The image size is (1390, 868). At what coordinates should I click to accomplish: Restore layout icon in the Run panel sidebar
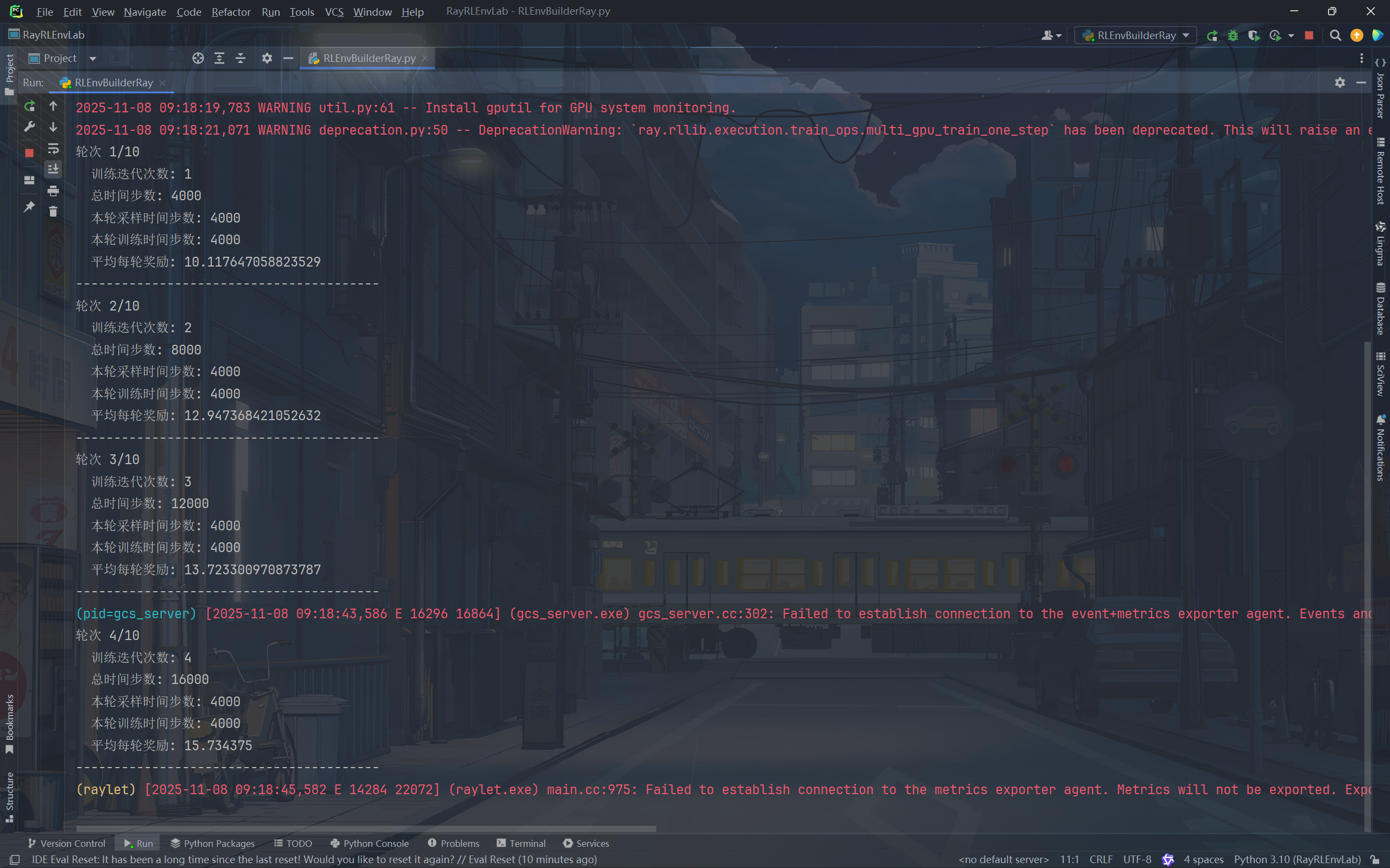click(29, 180)
